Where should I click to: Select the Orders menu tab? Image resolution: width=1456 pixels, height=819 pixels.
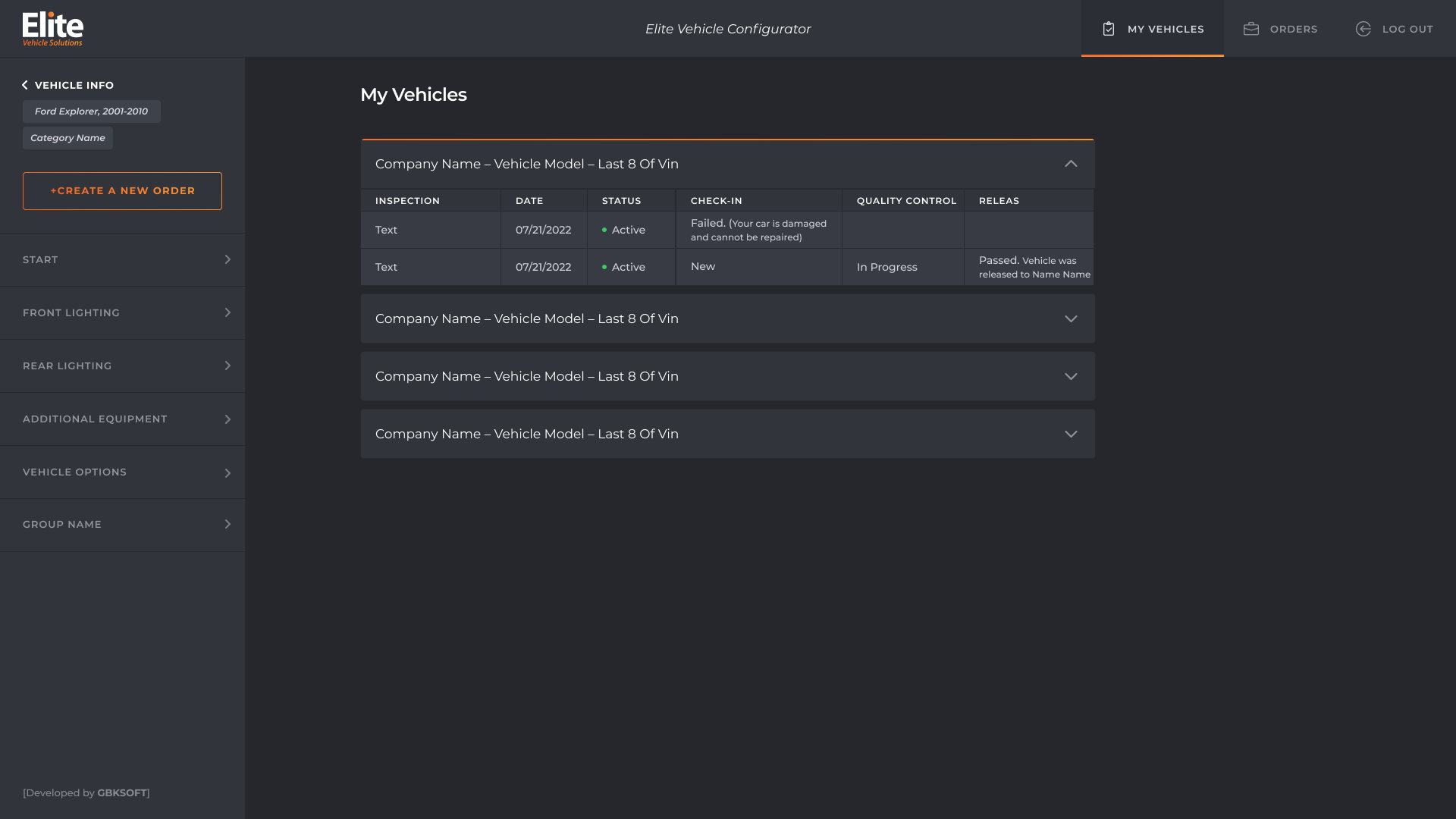click(x=1280, y=28)
